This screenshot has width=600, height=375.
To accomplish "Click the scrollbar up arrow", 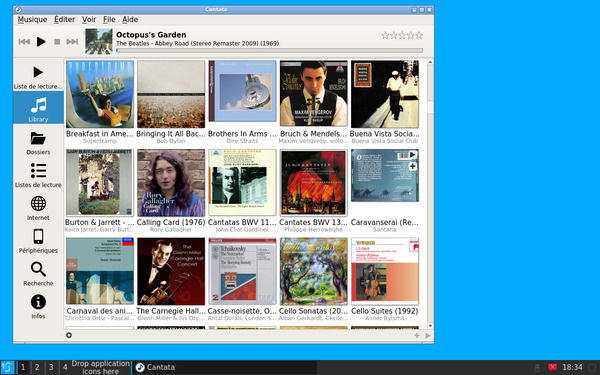I will pos(430,62).
